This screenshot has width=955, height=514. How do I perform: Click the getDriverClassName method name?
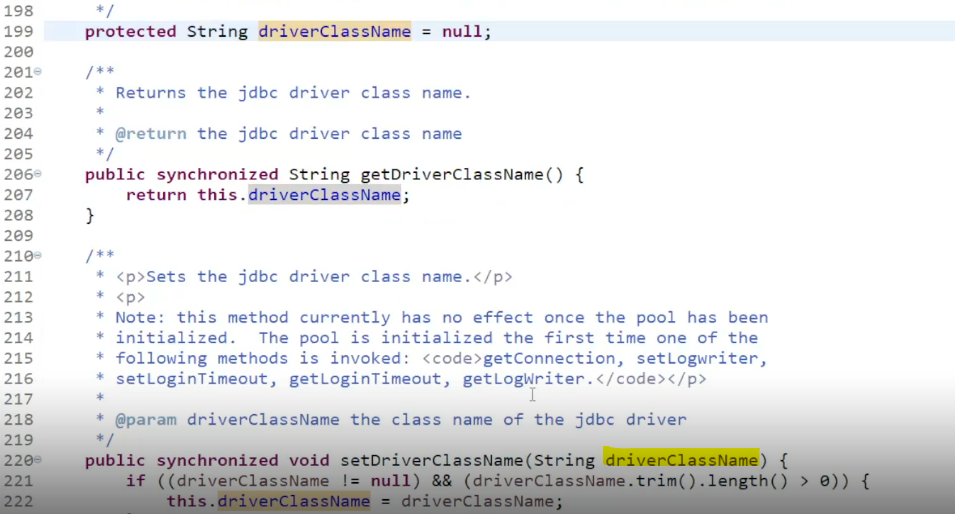coord(451,175)
